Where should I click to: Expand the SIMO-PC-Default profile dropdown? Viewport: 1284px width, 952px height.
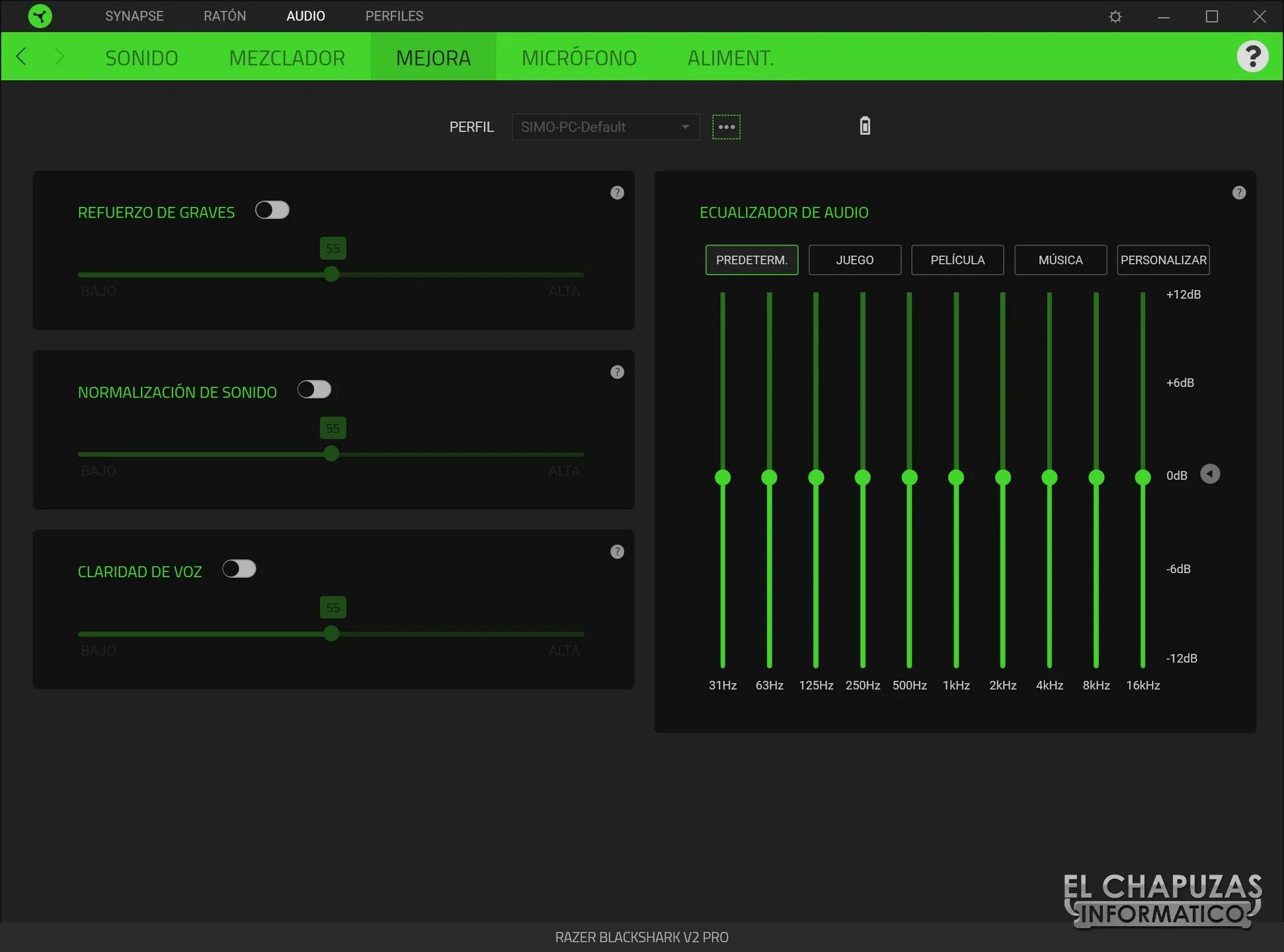click(605, 127)
